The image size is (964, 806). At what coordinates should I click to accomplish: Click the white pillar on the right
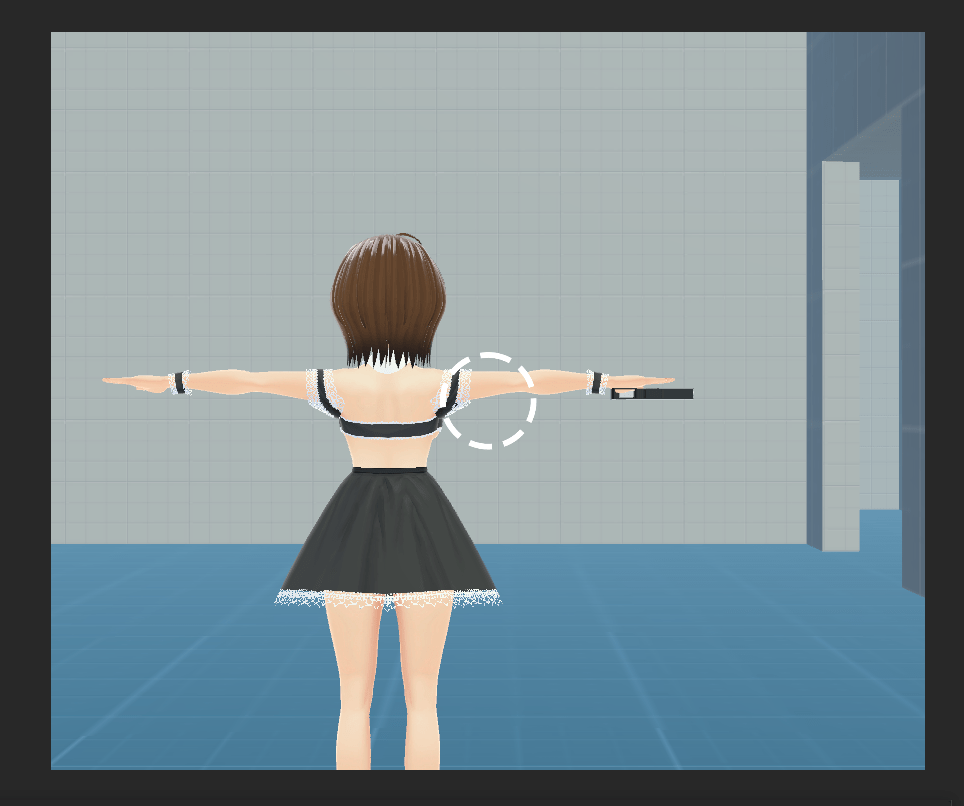(840, 350)
